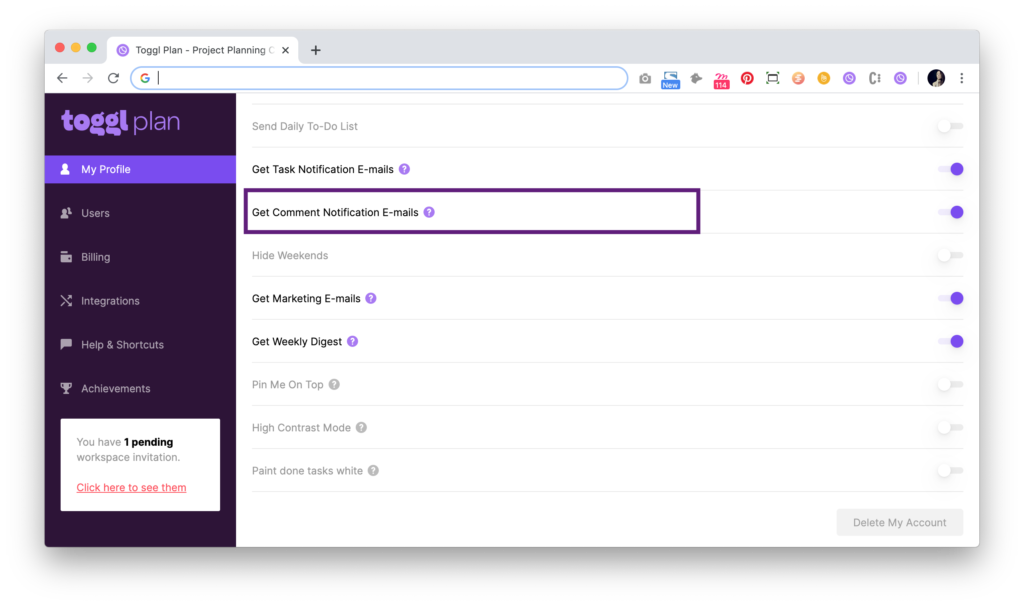1024x606 pixels.
Task: Click help icon beside High Contrast Mode
Action: point(361,428)
